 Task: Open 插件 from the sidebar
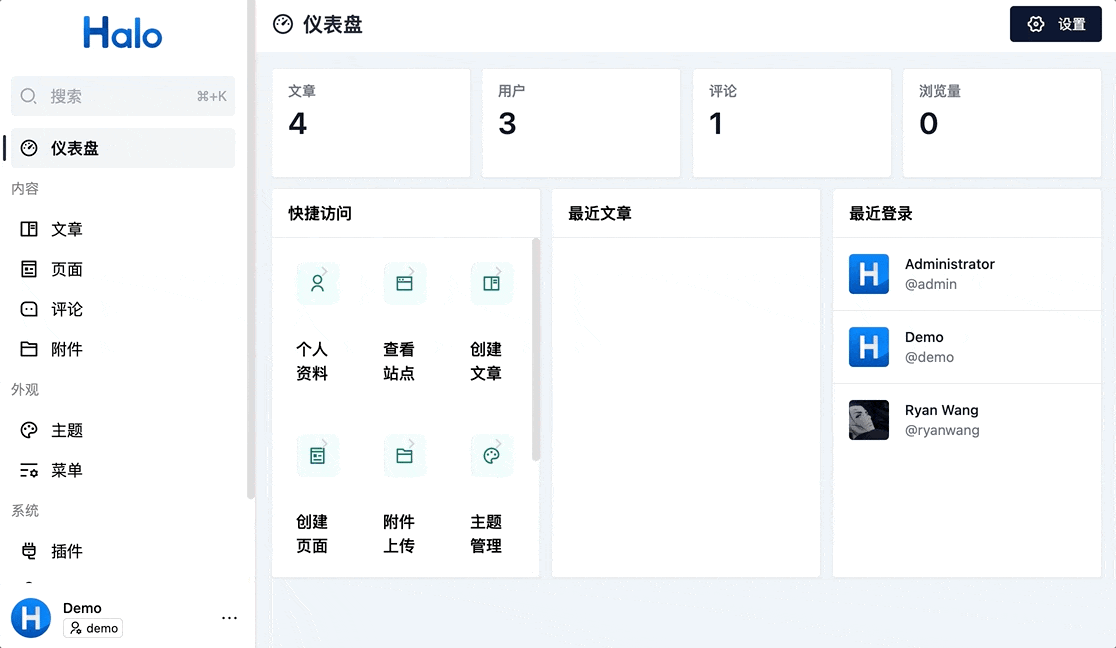point(66,551)
